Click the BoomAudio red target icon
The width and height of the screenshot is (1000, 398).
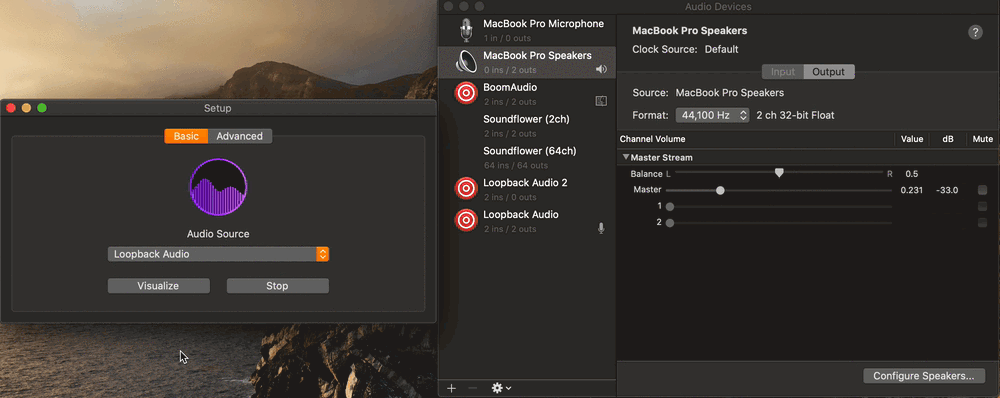[x=466, y=93]
